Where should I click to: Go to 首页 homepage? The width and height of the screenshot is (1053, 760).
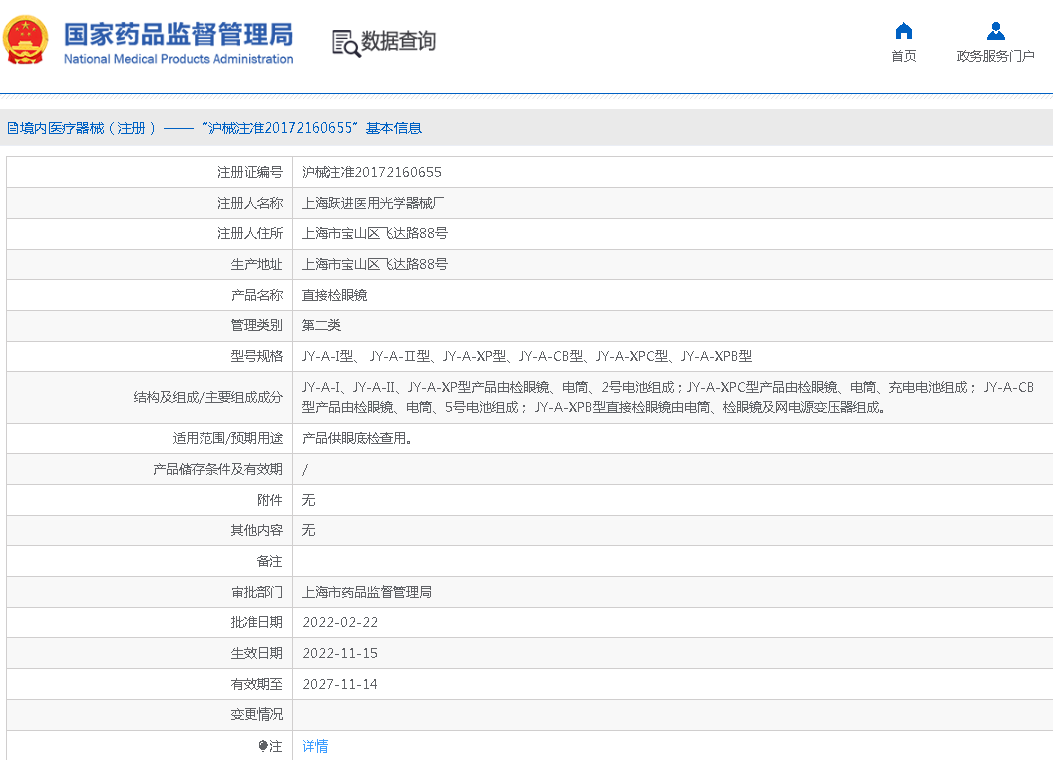903,54
